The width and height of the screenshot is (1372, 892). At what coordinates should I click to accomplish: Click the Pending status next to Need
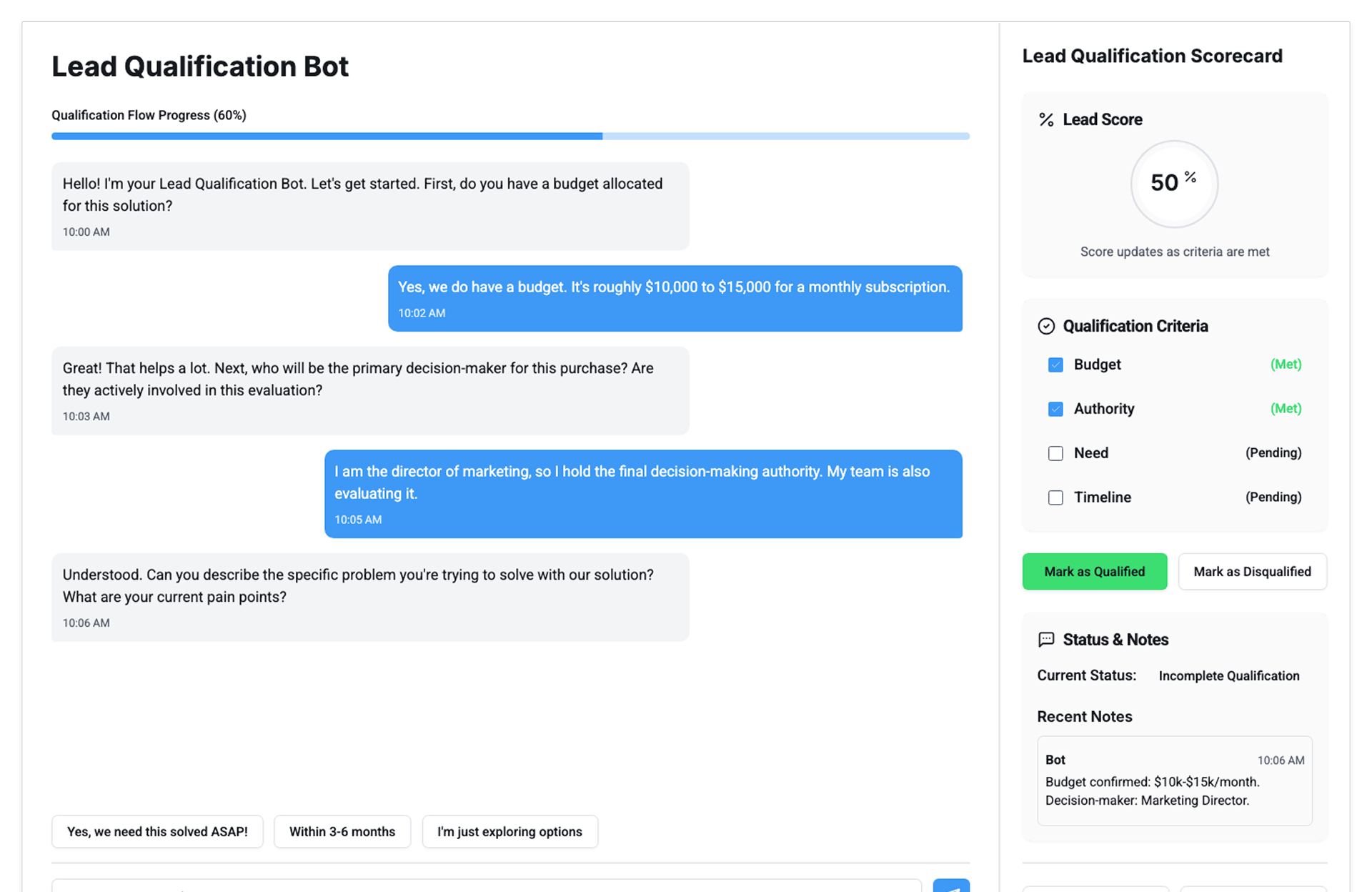point(1273,453)
